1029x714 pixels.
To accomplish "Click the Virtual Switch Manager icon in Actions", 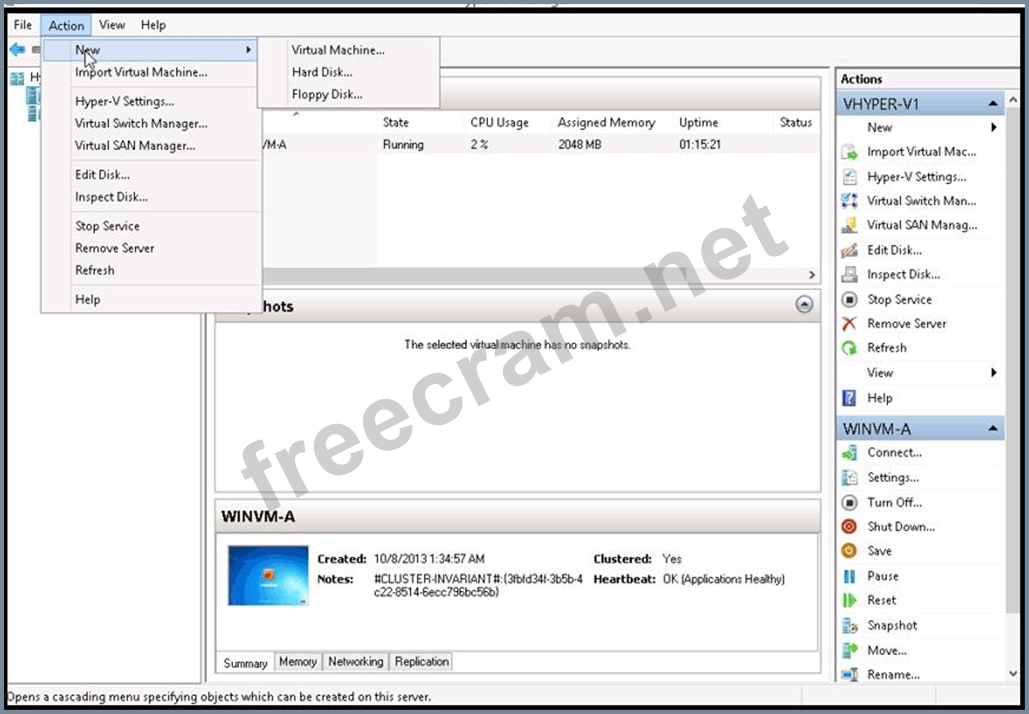I will [x=849, y=201].
